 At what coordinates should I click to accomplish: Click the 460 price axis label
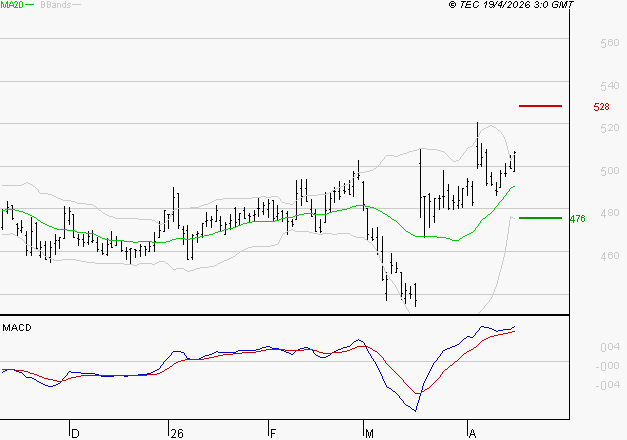click(583, 256)
